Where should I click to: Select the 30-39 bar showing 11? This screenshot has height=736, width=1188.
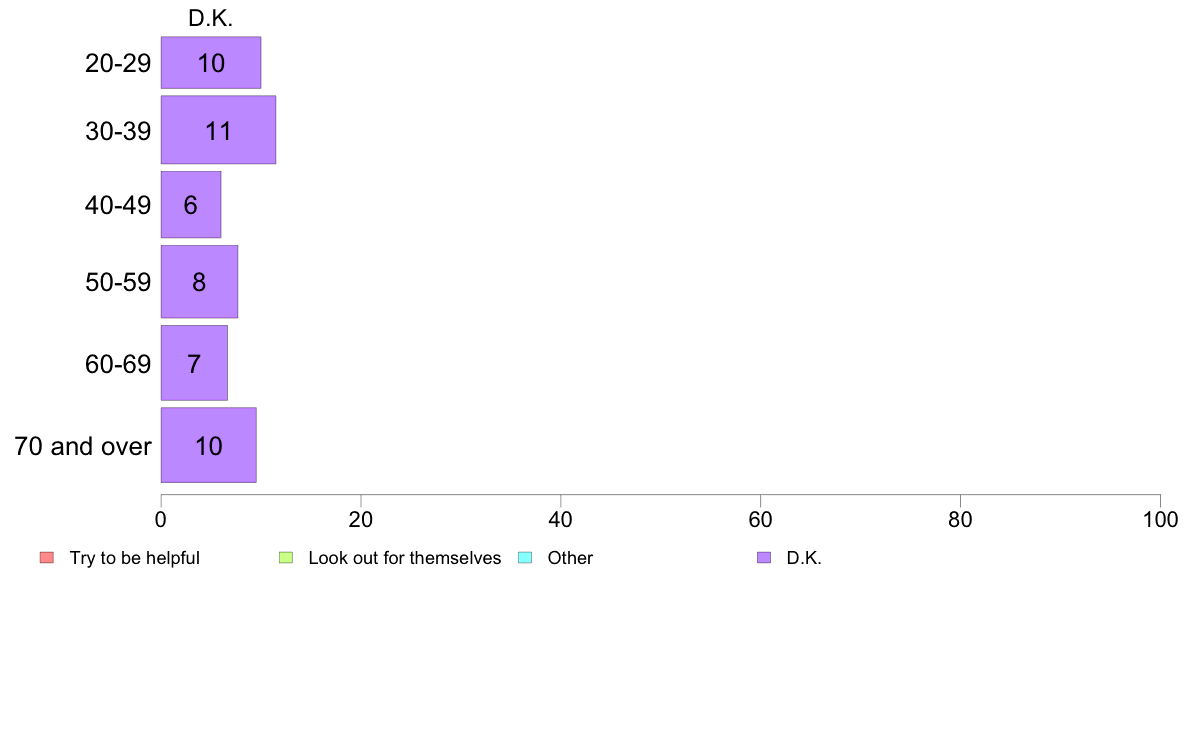point(218,130)
